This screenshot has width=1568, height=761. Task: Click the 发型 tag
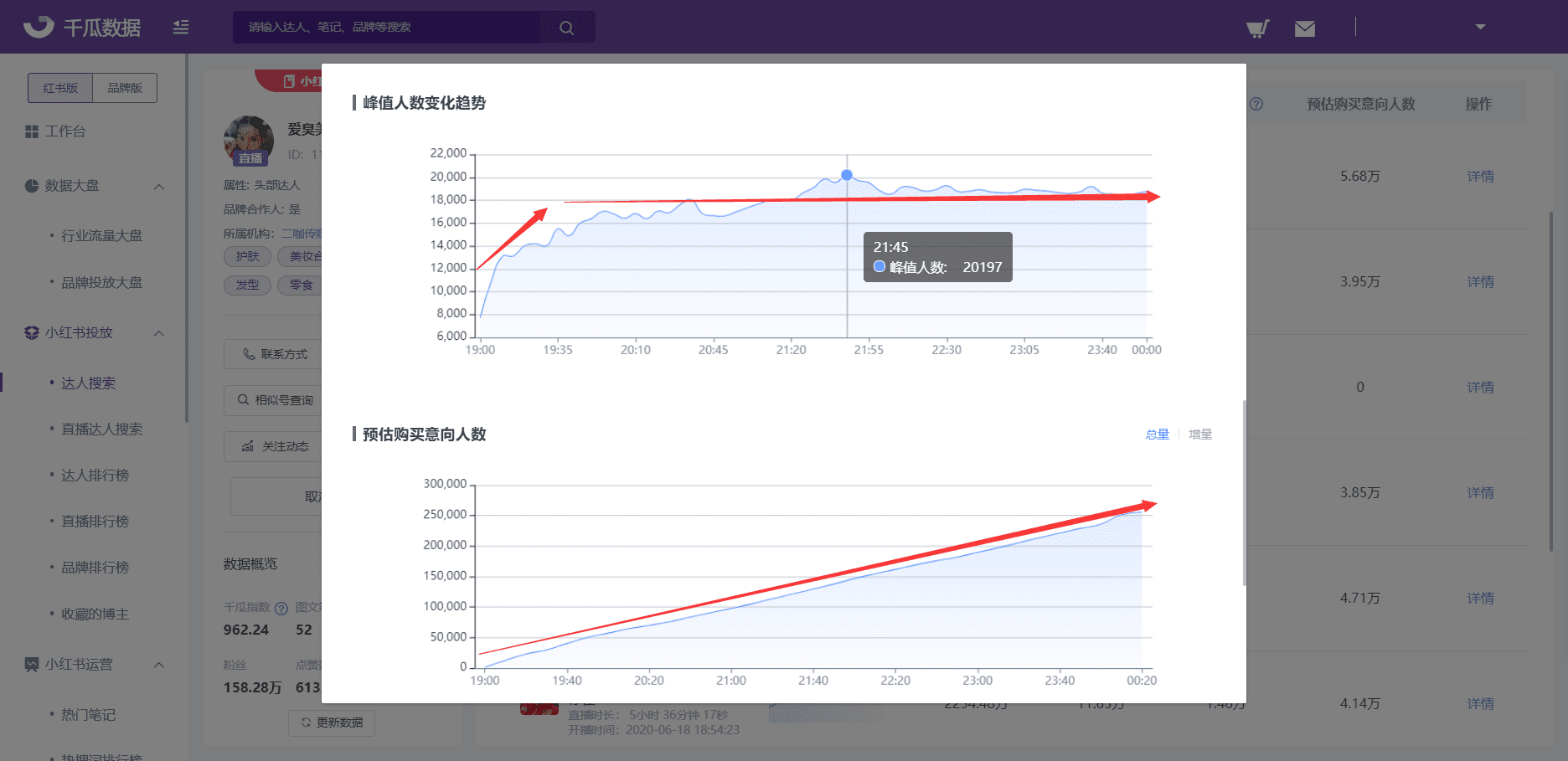click(247, 285)
